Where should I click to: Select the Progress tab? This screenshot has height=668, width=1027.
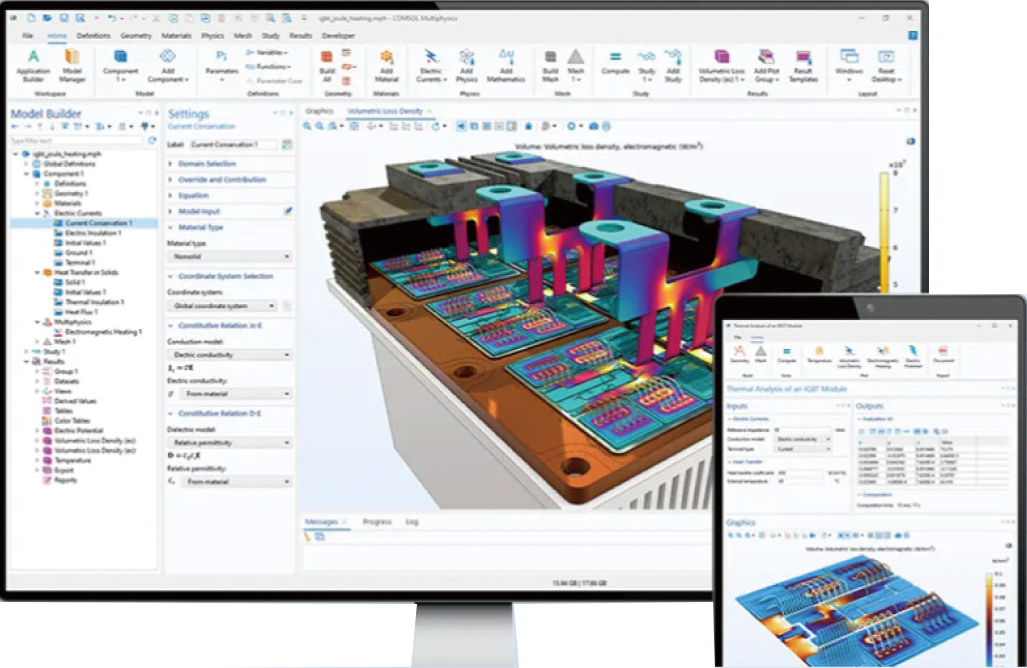point(377,522)
